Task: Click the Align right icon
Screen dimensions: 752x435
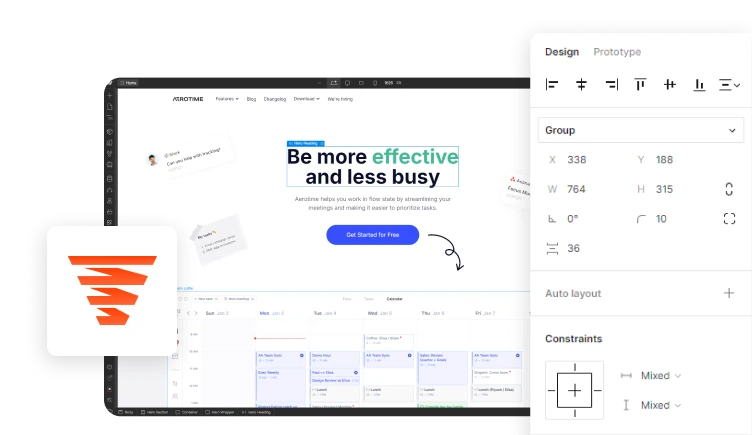Action: point(611,85)
